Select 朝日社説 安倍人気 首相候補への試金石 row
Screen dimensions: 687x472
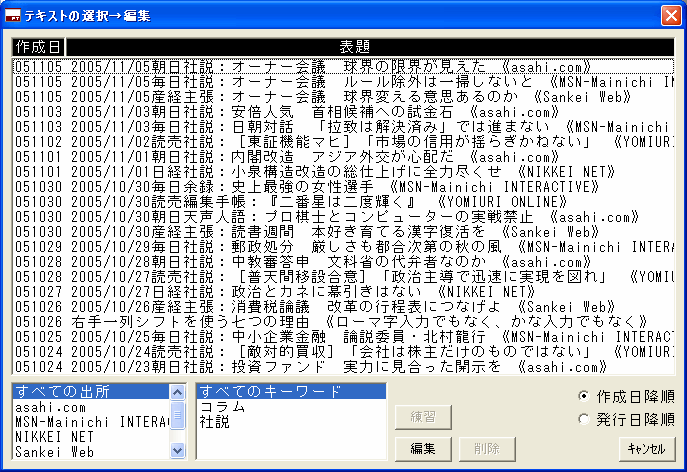(x=344, y=112)
